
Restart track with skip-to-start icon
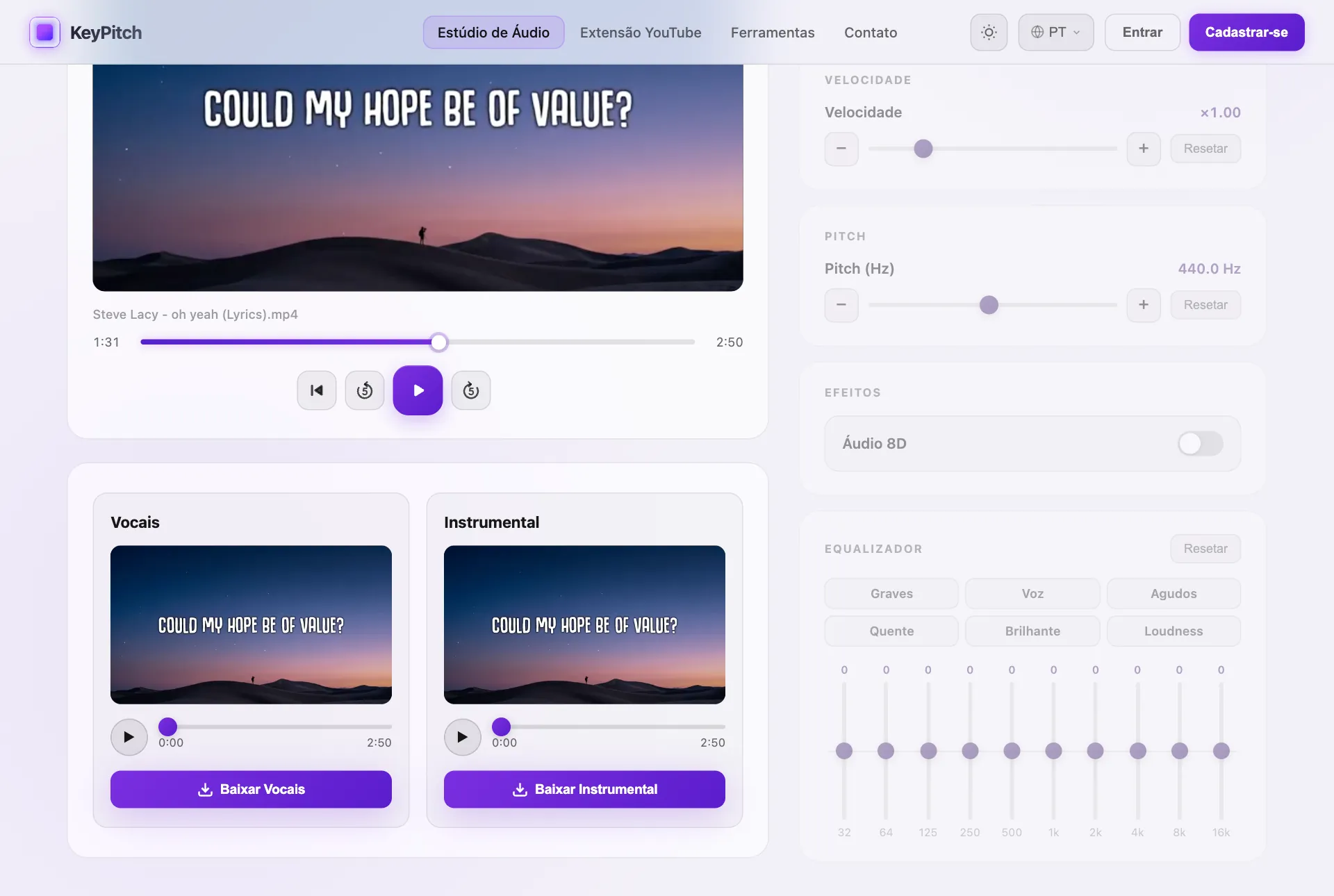pyautogui.click(x=317, y=390)
